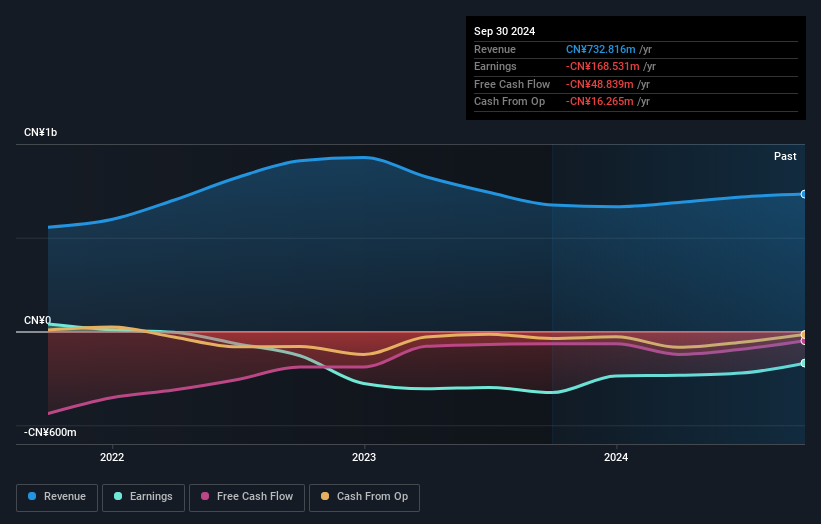Click the Free Cash Flow label in tooltip

point(512,84)
